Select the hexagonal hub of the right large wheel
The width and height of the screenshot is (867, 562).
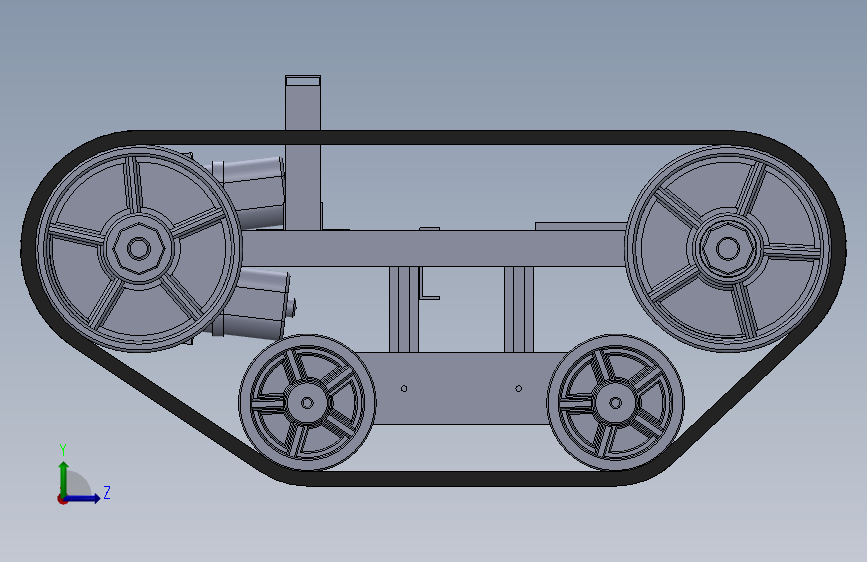click(x=728, y=248)
